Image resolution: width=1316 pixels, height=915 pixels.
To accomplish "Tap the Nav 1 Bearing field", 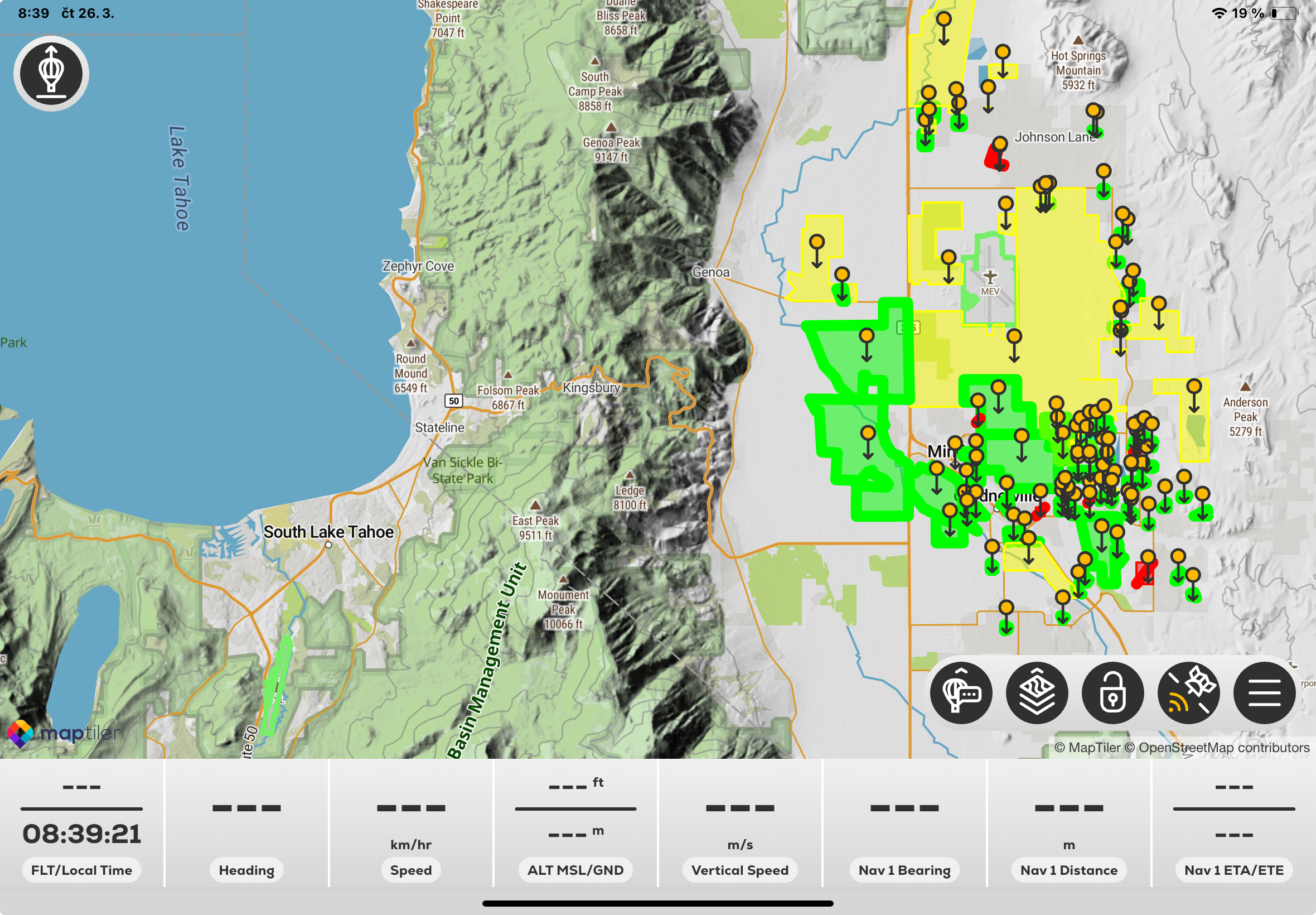I will [904, 870].
